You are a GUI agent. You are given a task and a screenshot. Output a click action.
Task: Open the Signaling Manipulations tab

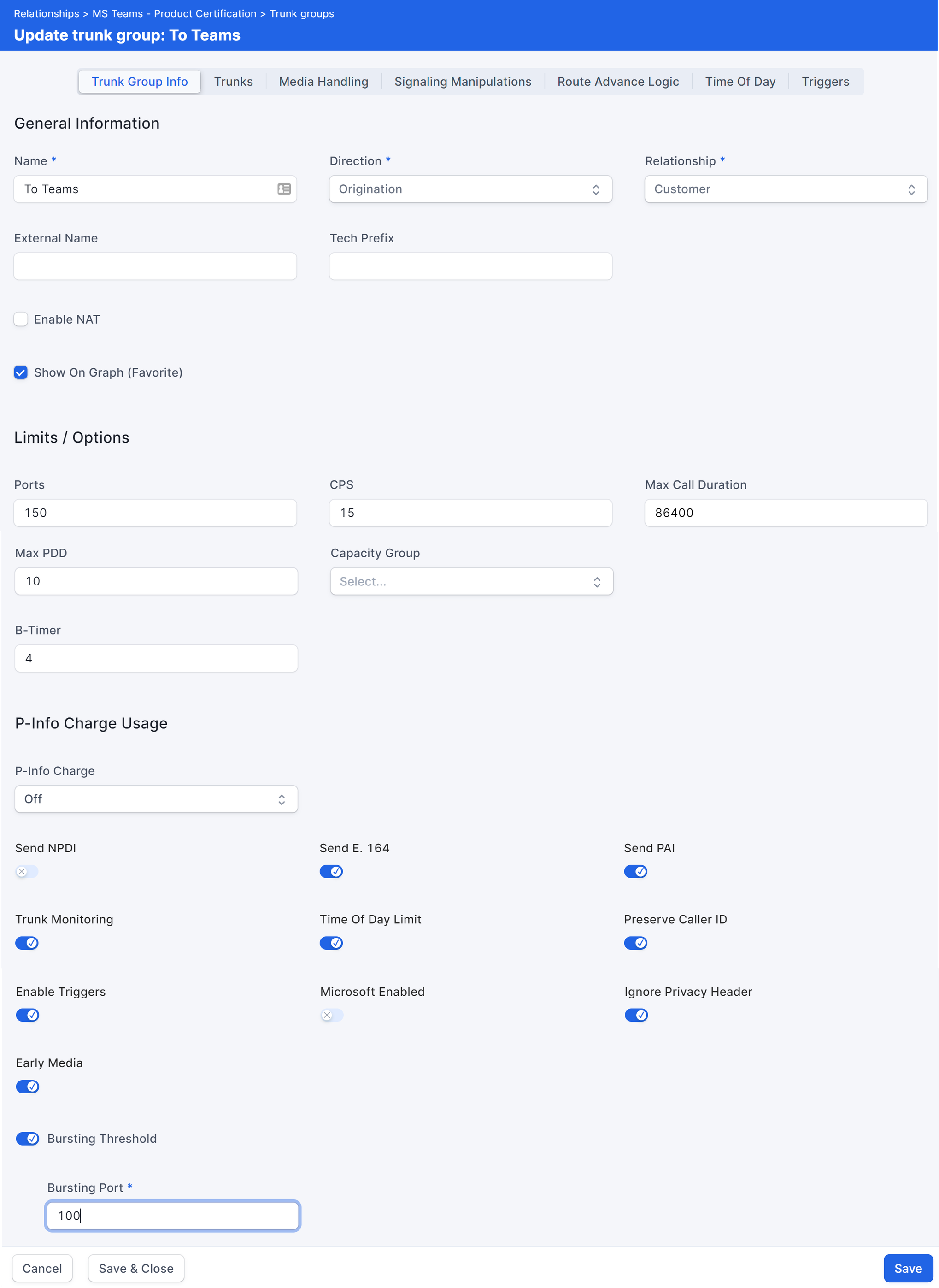[x=463, y=82]
